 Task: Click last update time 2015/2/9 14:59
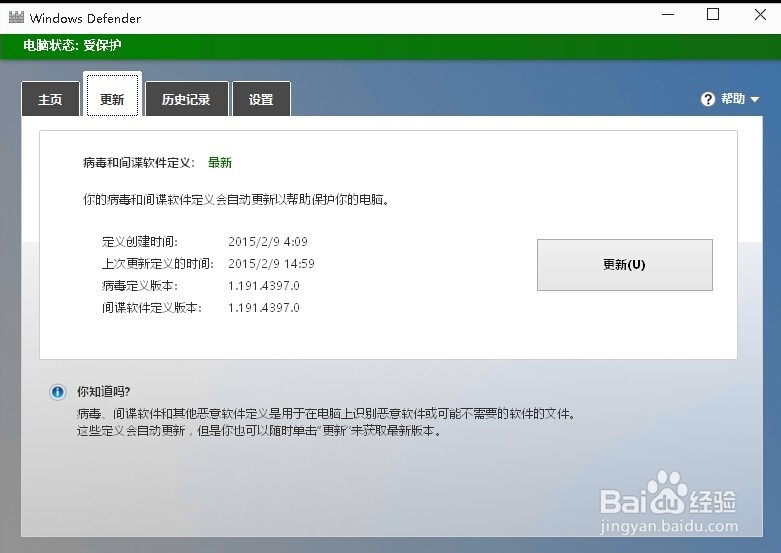[x=271, y=264]
